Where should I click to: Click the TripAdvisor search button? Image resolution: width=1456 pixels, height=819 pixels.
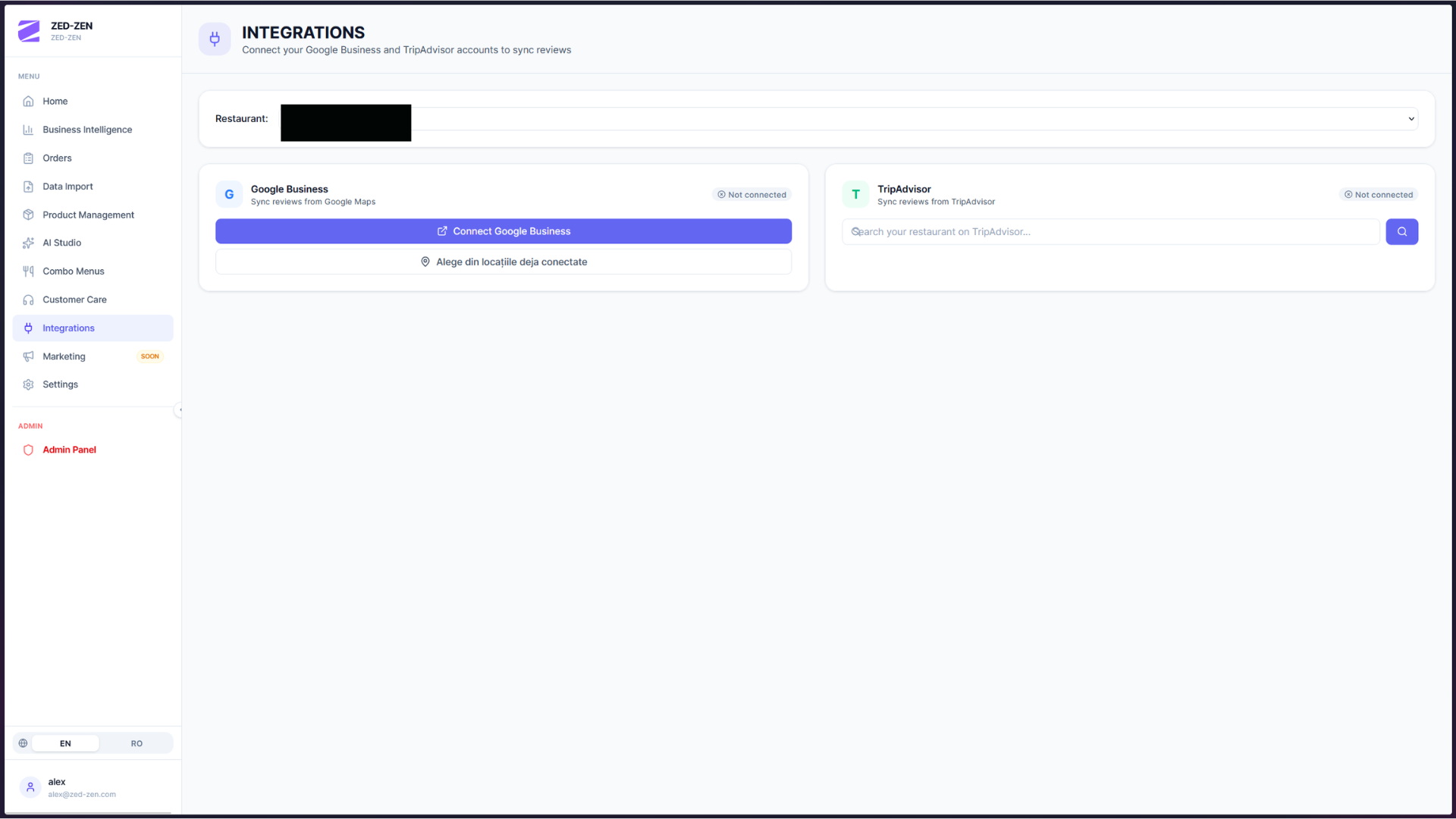coord(1401,231)
